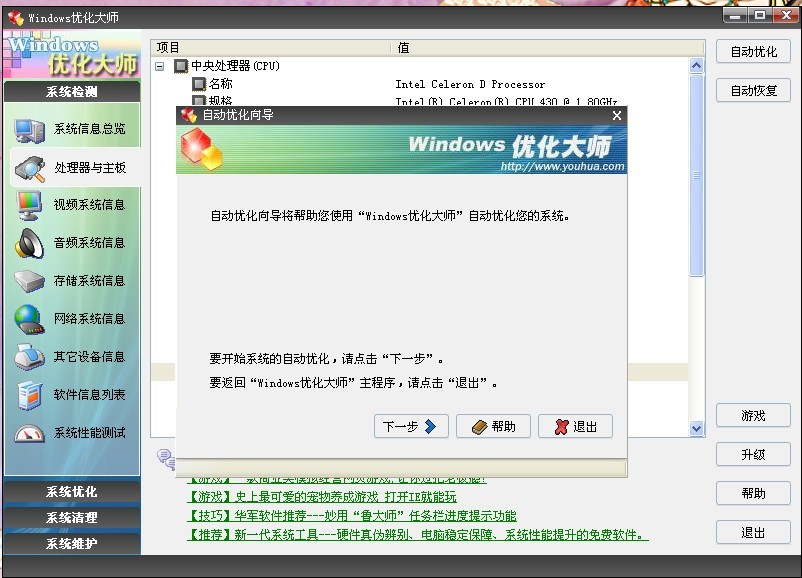Click the CPU chip icon beside 中央处理器
This screenshot has width=802, height=578.
click(x=181, y=66)
